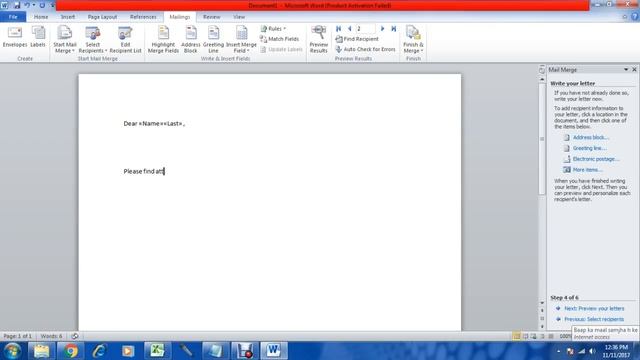Click the record number field
The image size is (640, 360).
point(365,29)
